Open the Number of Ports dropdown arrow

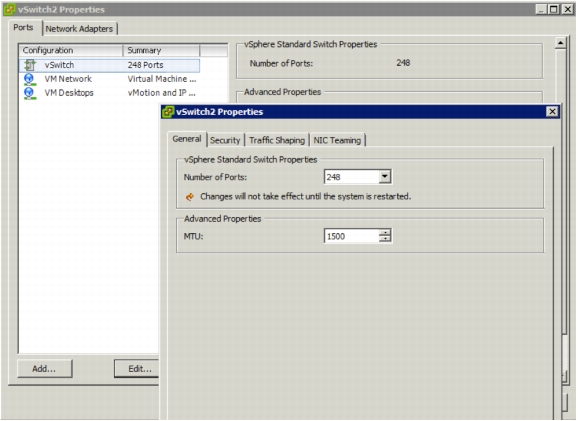click(384, 177)
